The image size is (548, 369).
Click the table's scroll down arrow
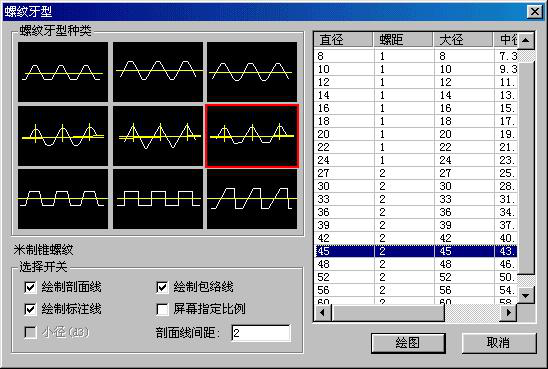526,296
